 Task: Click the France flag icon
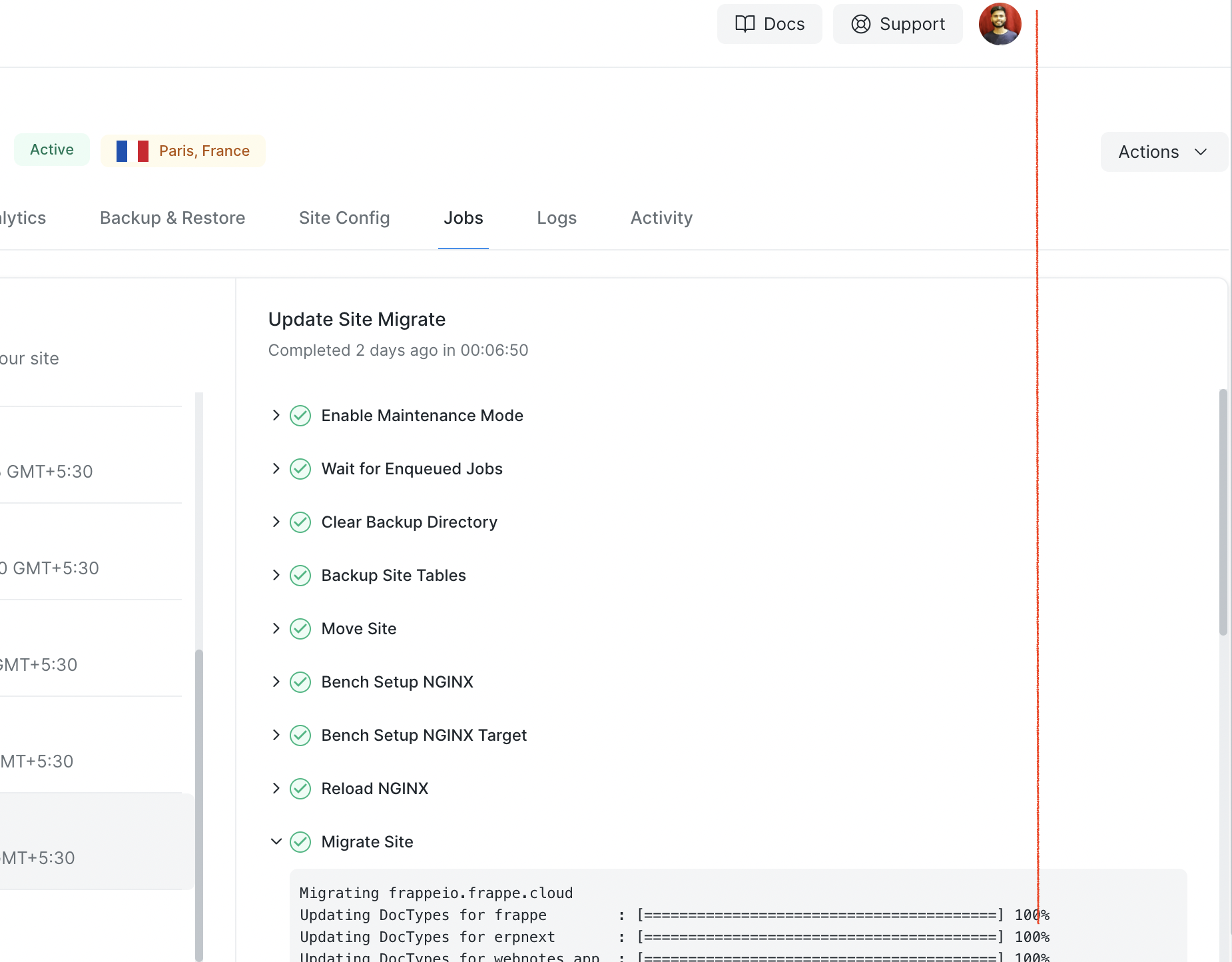(131, 151)
